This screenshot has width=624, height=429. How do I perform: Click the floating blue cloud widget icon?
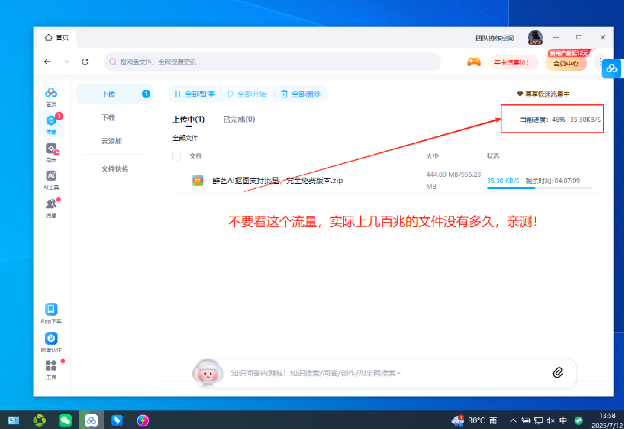coord(612,68)
